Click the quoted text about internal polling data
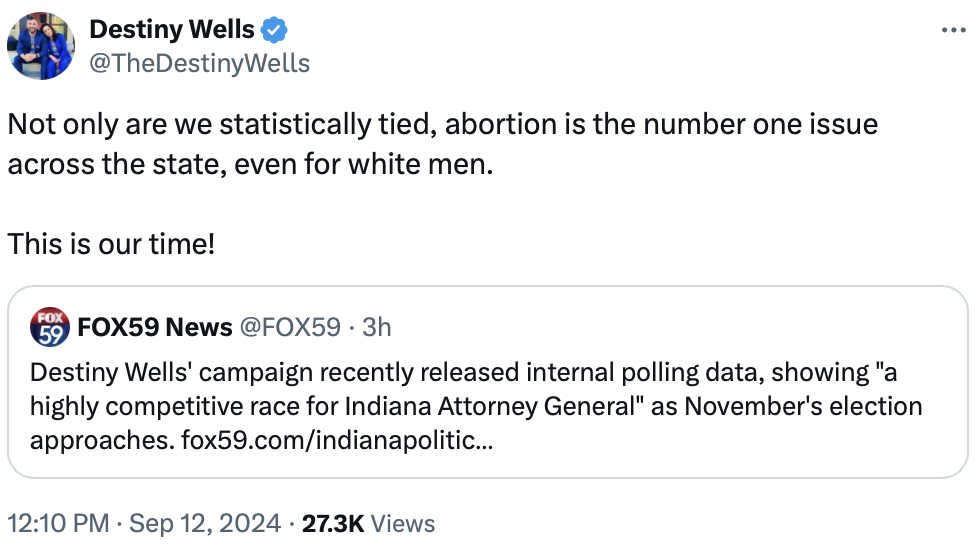The image size is (976, 556). [476, 406]
